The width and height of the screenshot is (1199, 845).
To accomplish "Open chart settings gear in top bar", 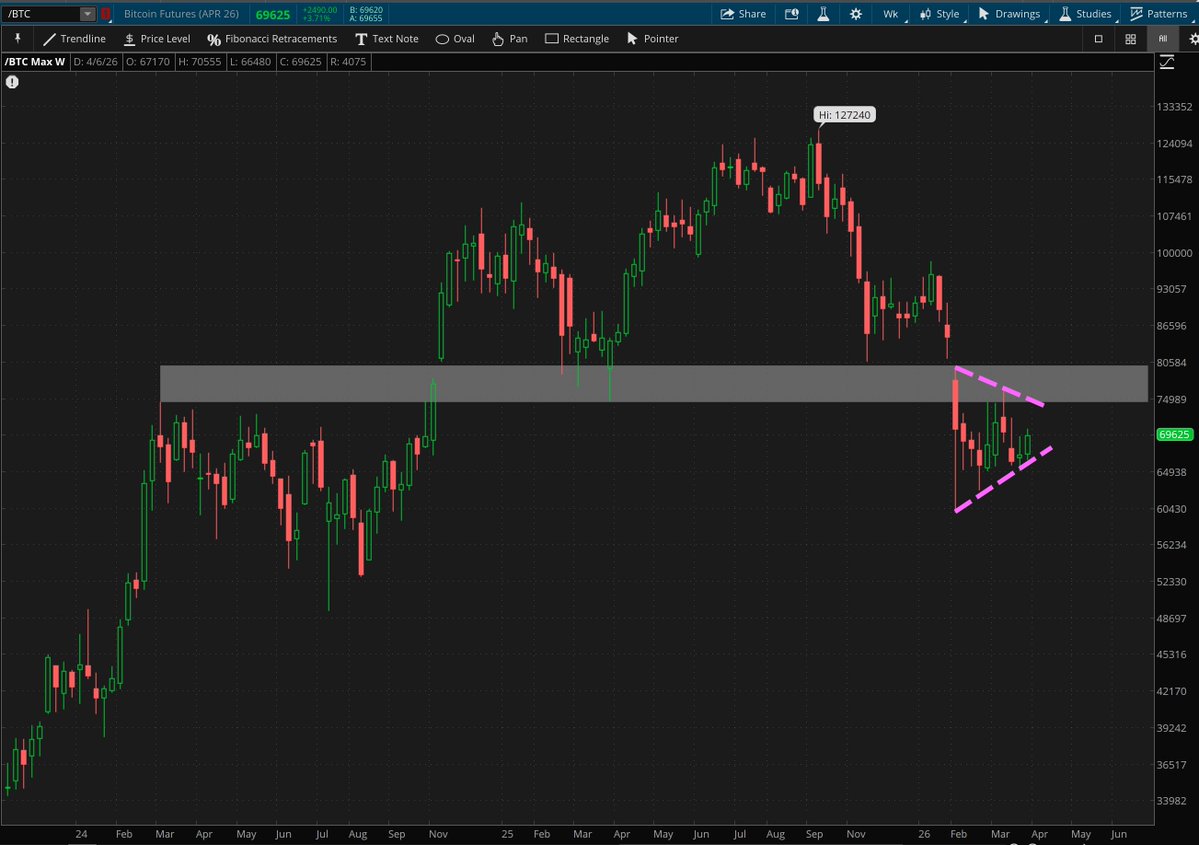I will pos(856,14).
